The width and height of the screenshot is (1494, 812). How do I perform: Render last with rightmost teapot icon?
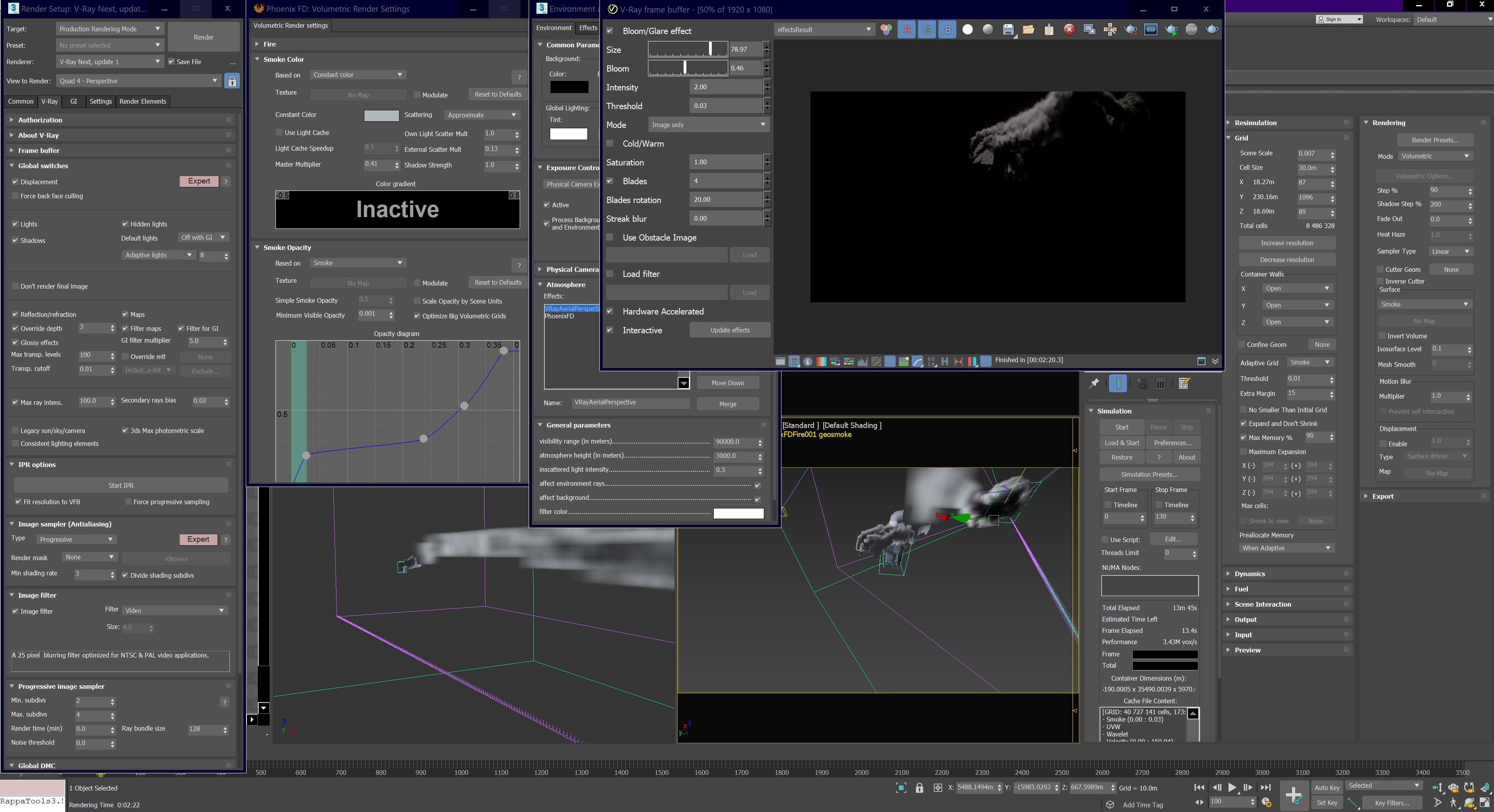(x=1211, y=30)
